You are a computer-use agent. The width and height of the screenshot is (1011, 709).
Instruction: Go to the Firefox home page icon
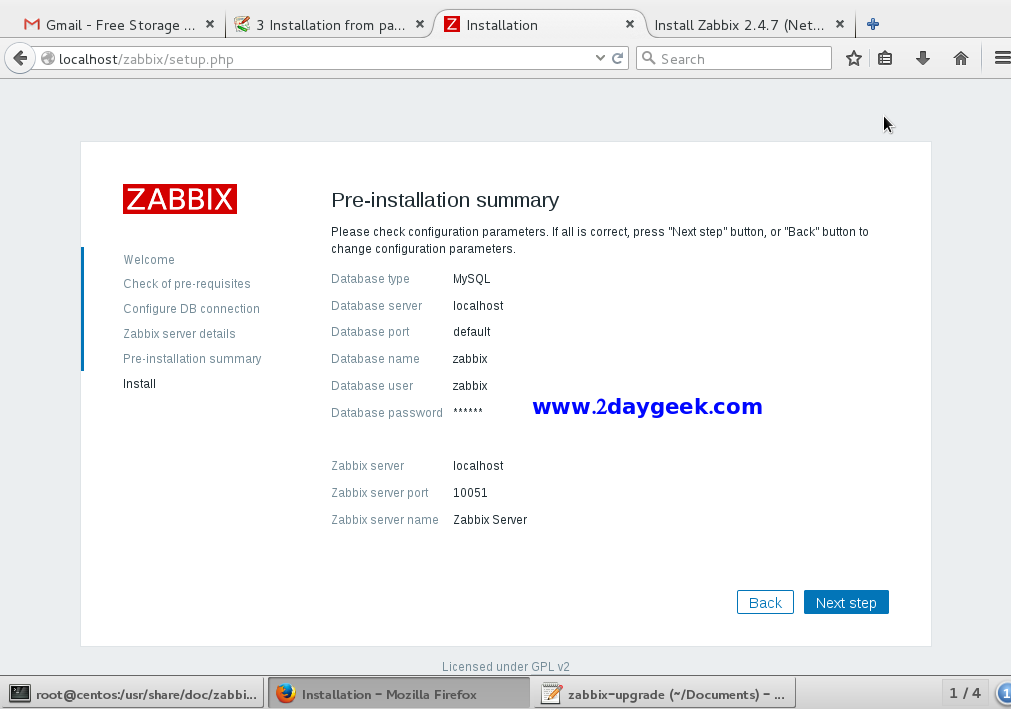click(x=961, y=59)
